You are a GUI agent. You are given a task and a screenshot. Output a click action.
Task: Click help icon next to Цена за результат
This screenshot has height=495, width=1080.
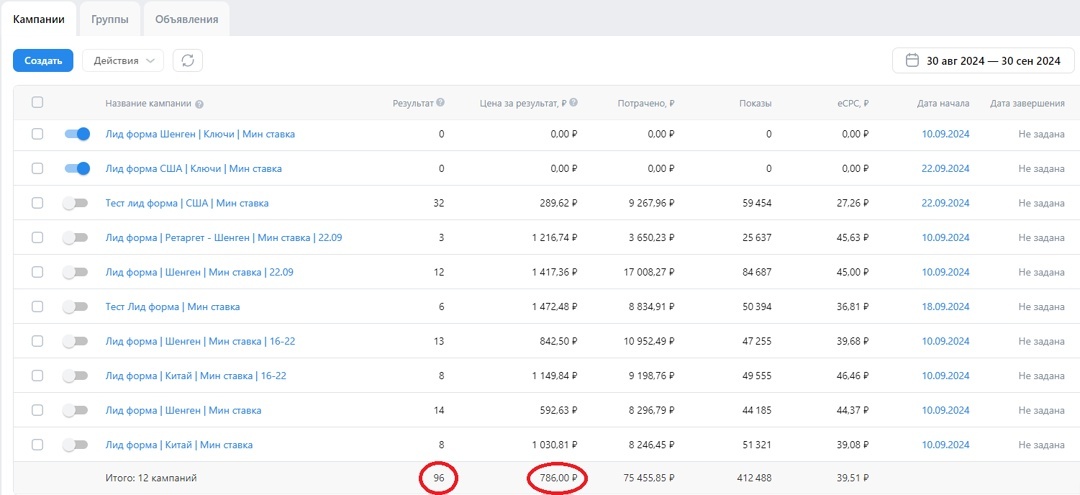573,103
